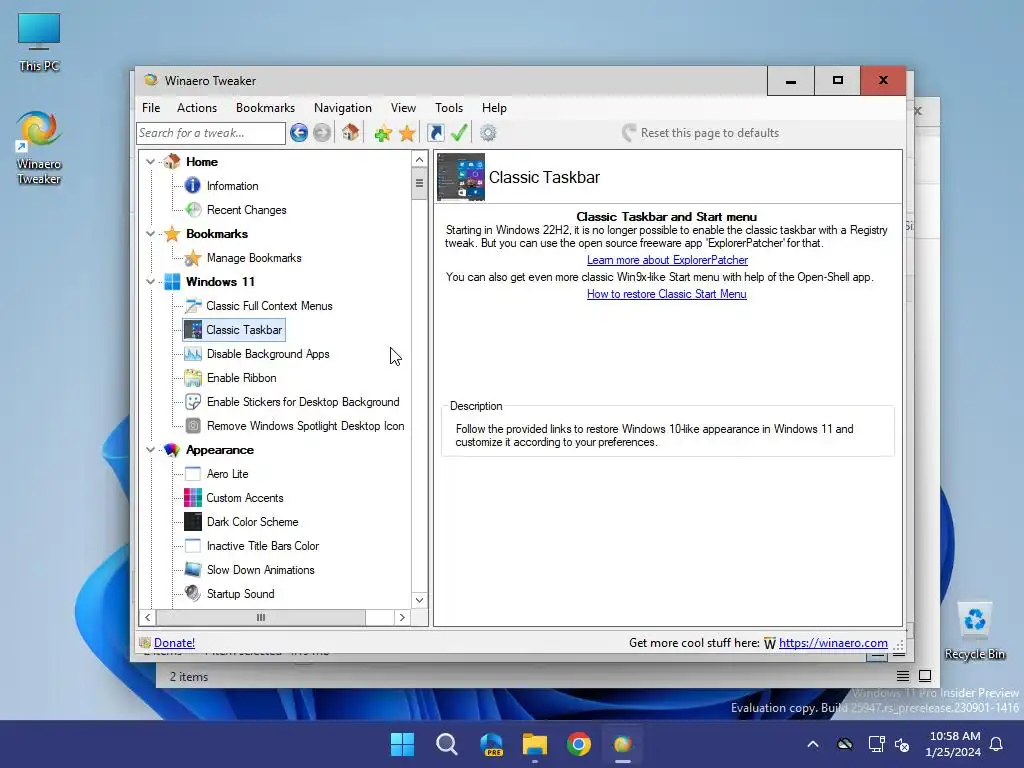
Task: Click the Custom Accents colorful icon
Action: (193, 498)
